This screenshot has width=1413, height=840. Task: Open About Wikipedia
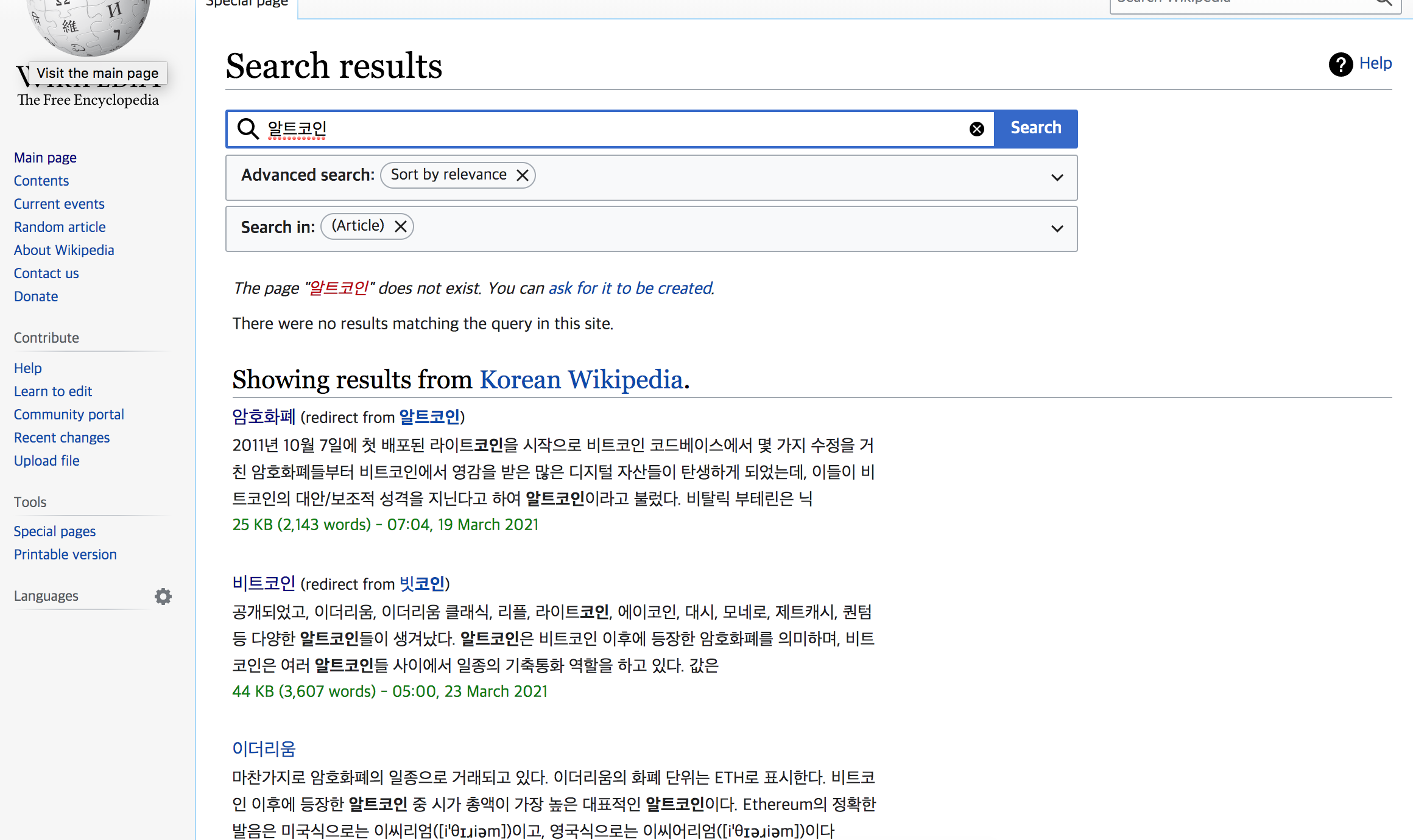tap(64, 250)
